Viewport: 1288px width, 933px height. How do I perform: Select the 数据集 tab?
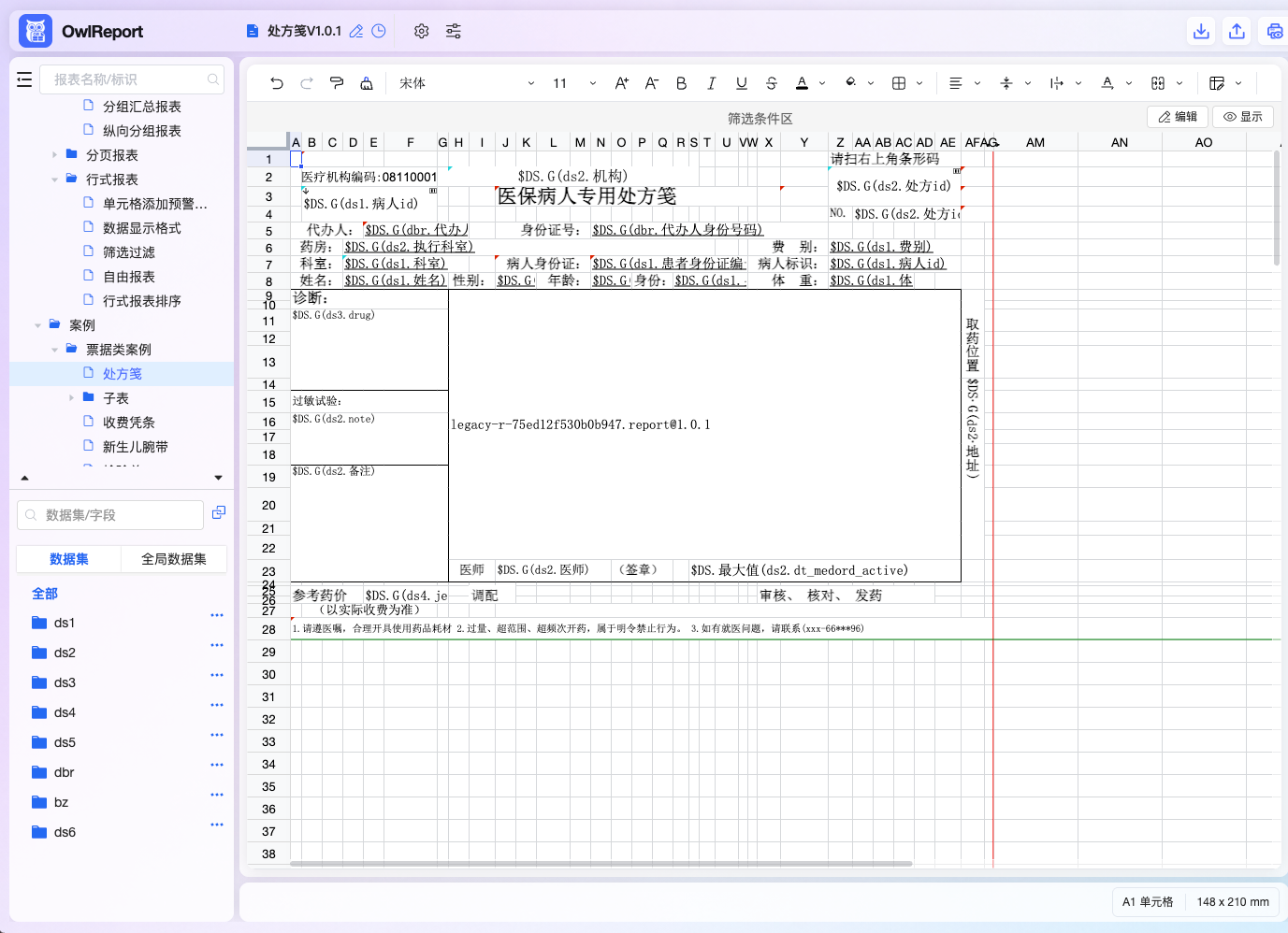[69, 559]
